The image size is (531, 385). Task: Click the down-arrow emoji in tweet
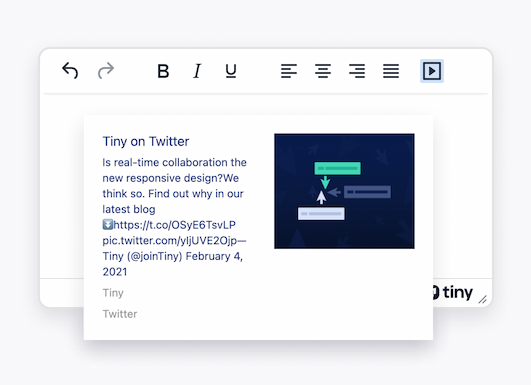pos(108,224)
